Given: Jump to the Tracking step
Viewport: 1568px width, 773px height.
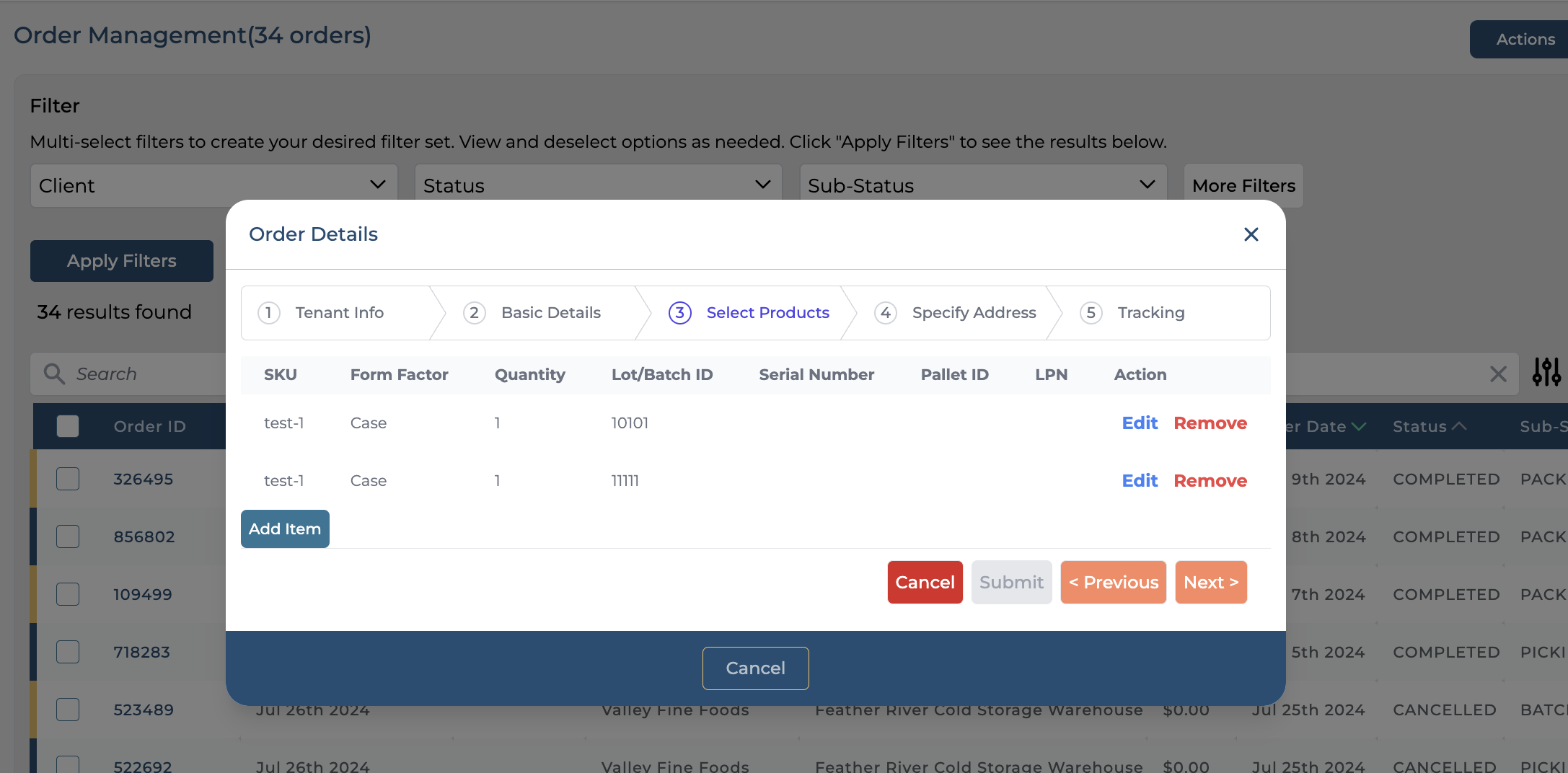Looking at the screenshot, I should (1150, 313).
